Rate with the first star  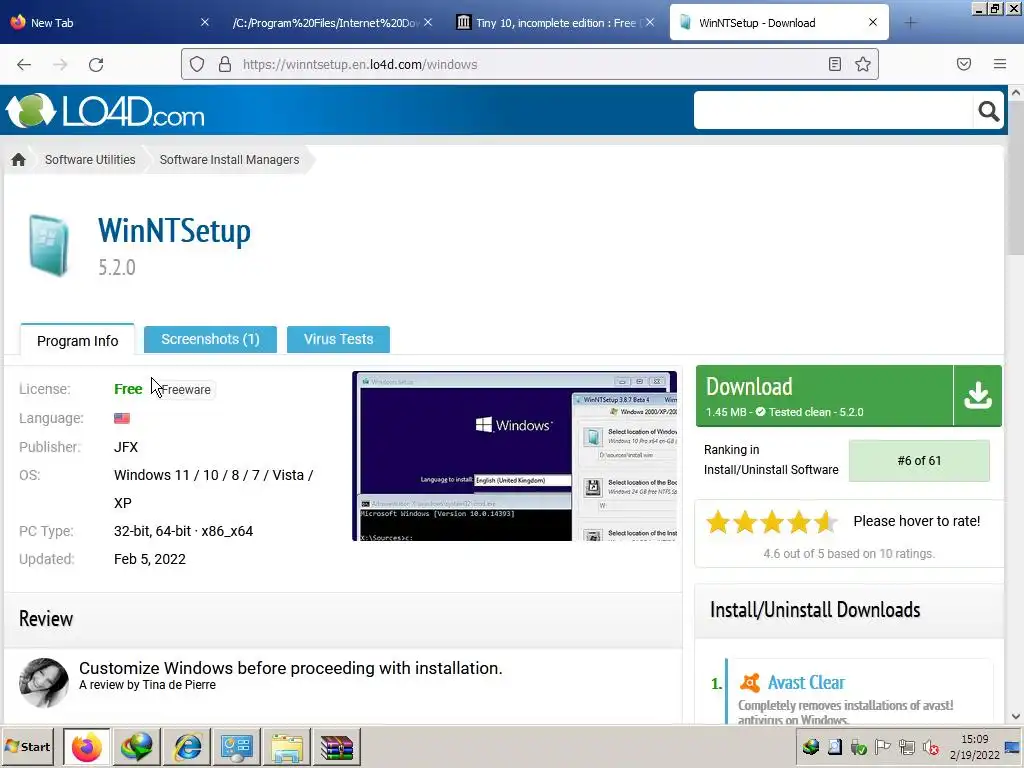tap(718, 521)
